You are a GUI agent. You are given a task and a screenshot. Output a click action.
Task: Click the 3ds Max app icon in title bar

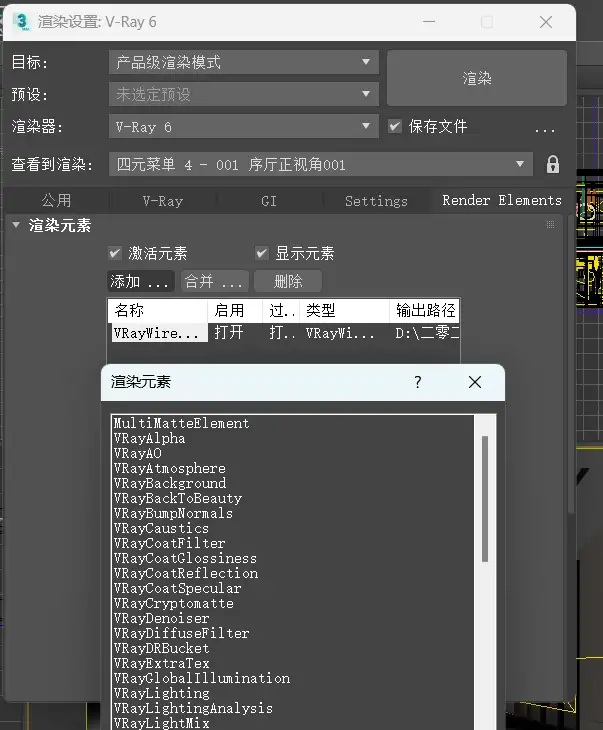click(21, 22)
